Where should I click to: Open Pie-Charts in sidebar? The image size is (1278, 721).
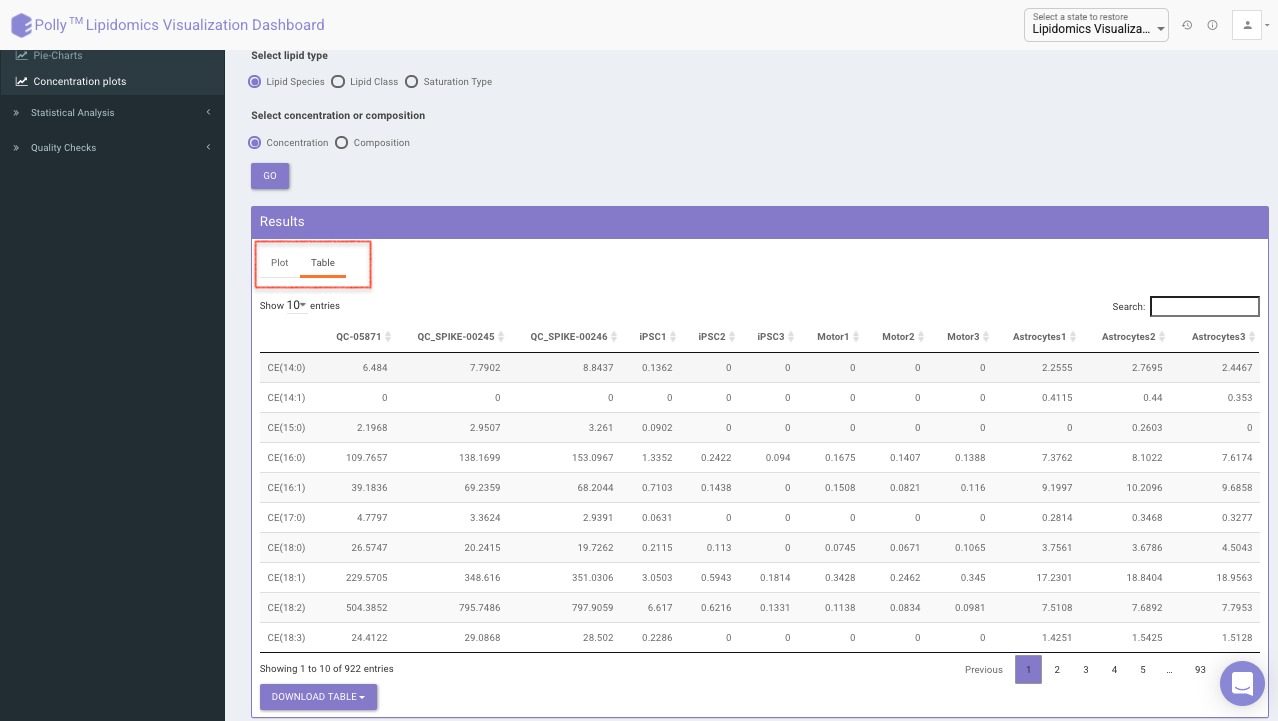tap(58, 55)
